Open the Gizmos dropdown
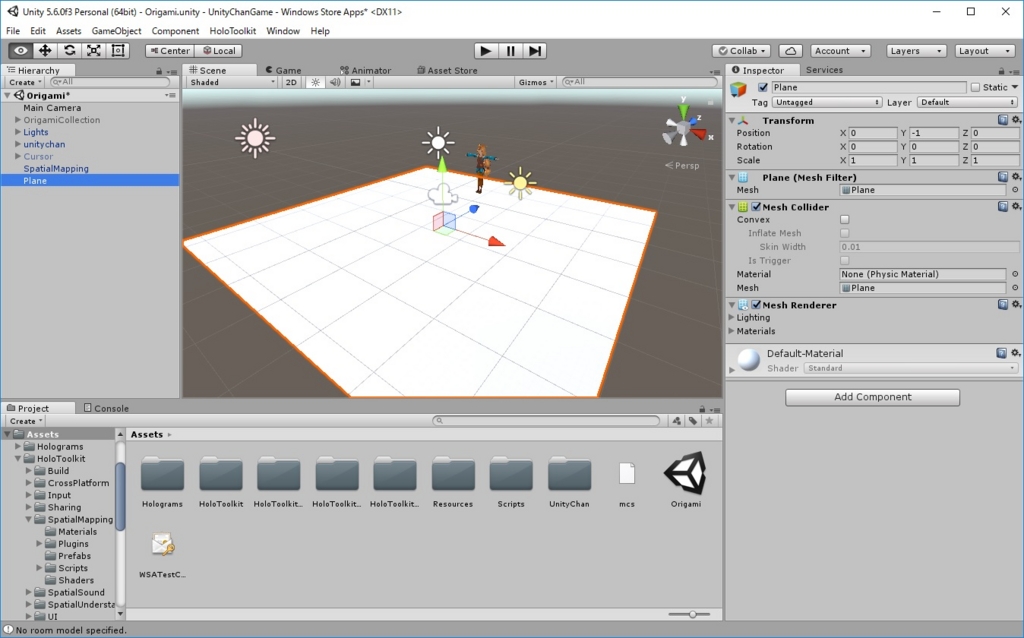 point(536,82)
